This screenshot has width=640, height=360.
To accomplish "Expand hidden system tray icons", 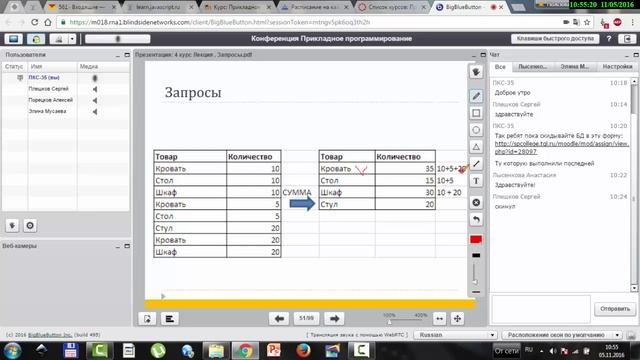I will [x=542, y=351].
